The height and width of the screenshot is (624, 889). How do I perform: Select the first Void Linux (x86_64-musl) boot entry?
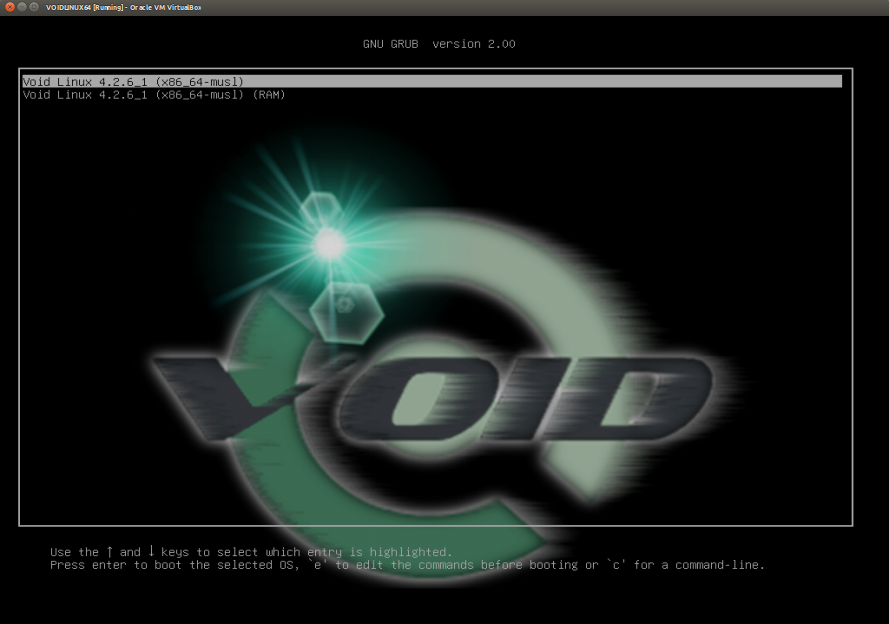coord(133,81)
